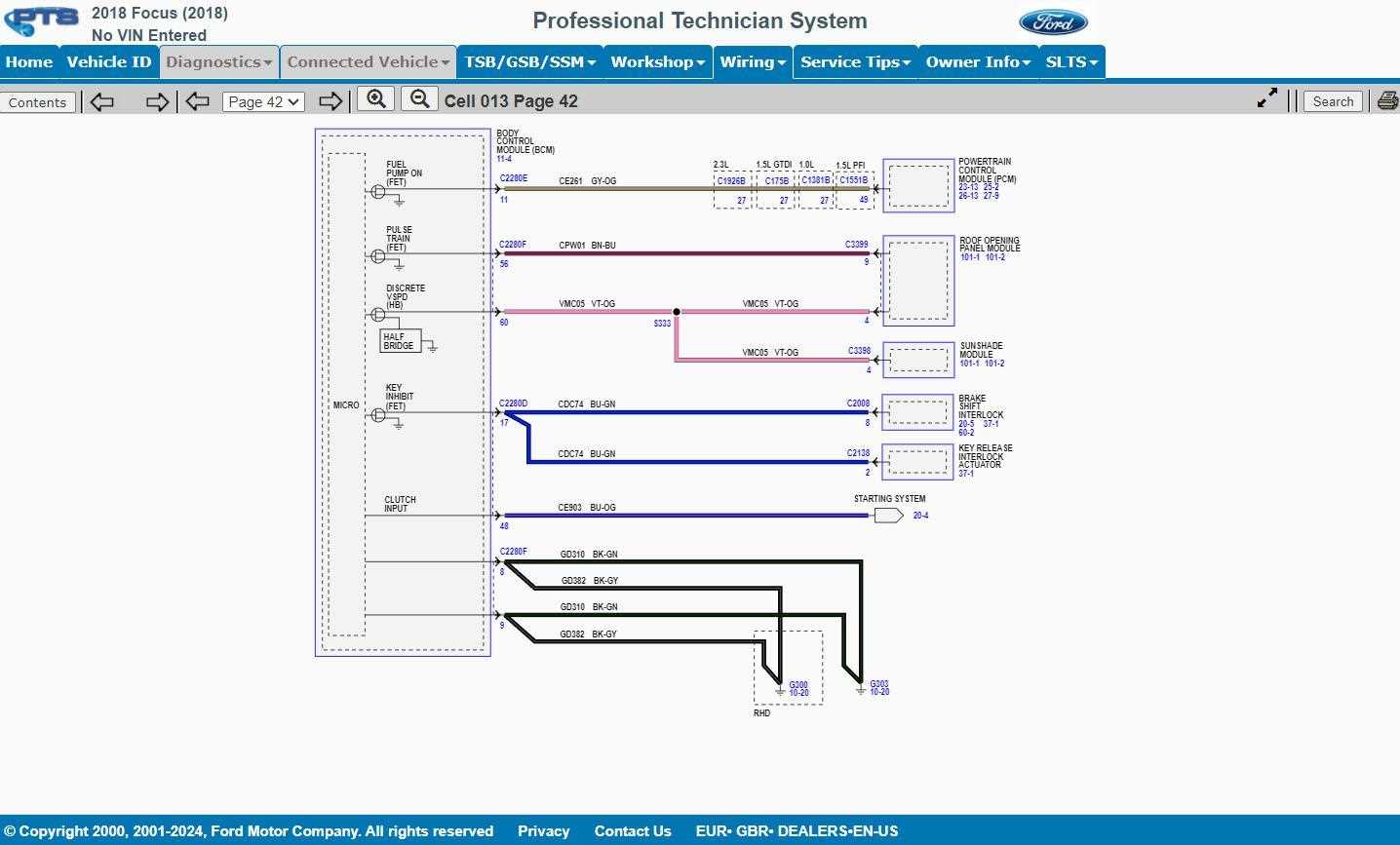Toggle fullscreen expand arrows icon

coord(1266,98)
